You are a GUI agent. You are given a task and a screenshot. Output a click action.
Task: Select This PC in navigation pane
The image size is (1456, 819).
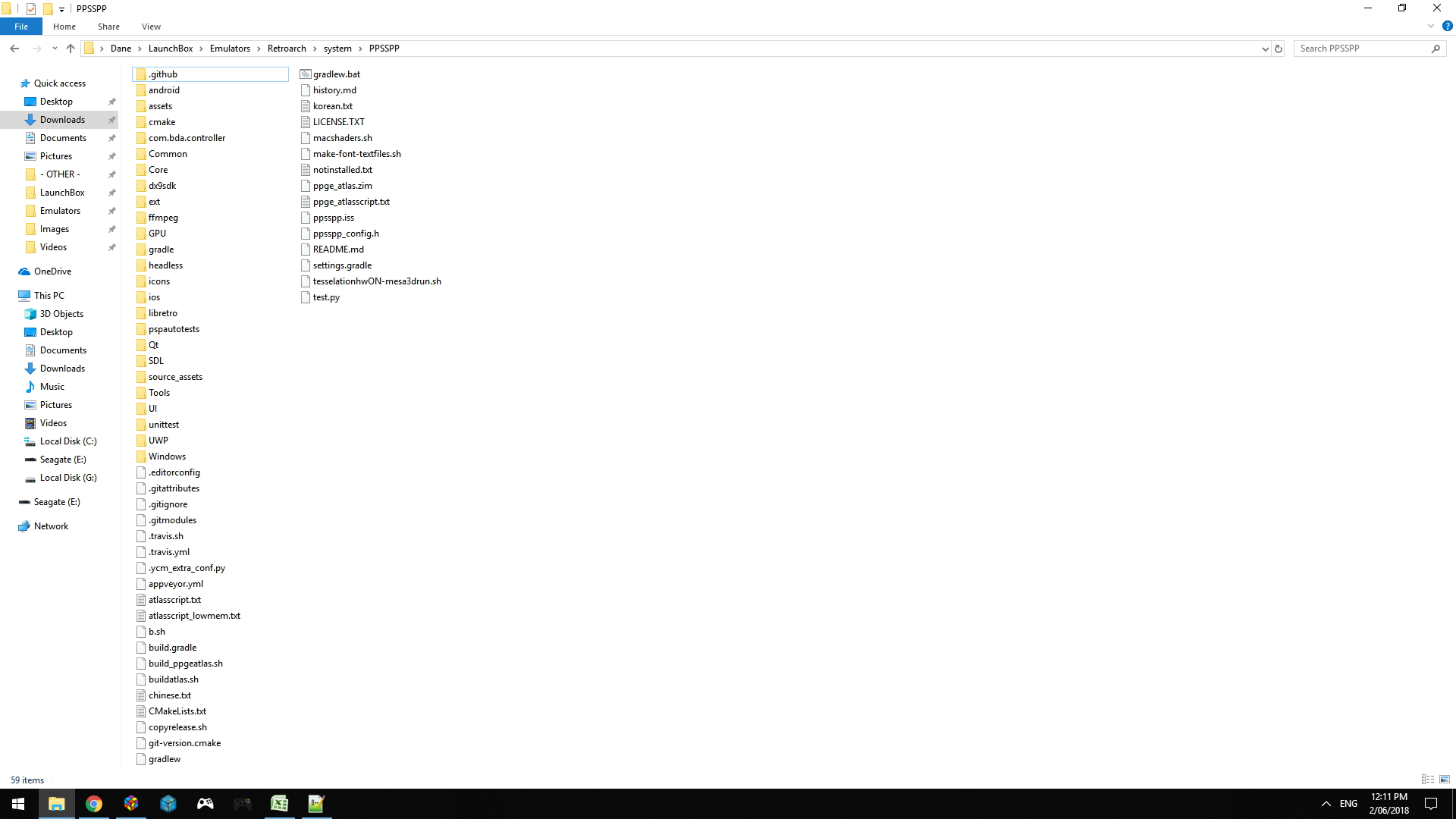[x=49, y=296]
